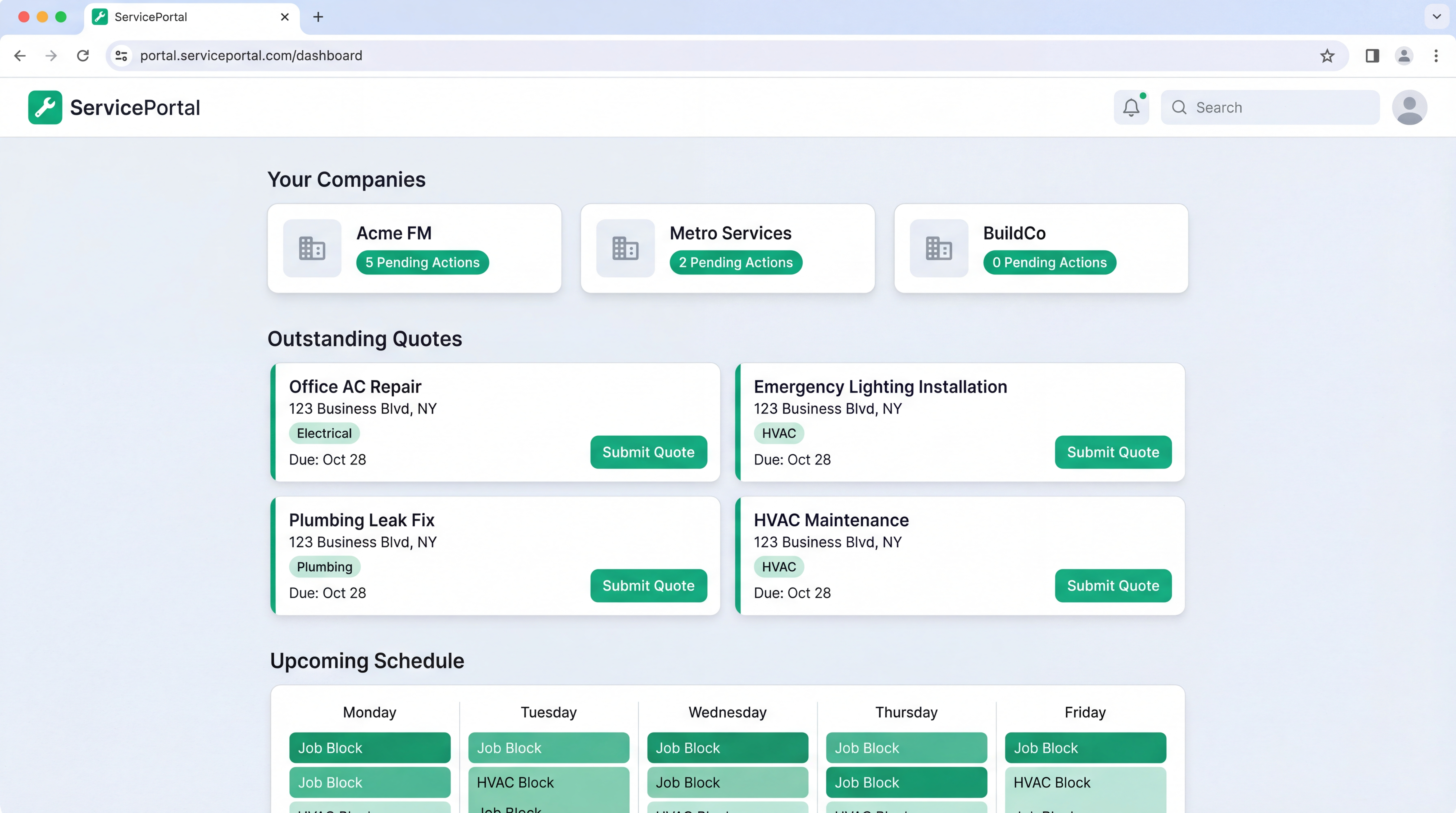Open the user avatar in the header
The image size is (1456, 813).
(x=1409, y=107)
